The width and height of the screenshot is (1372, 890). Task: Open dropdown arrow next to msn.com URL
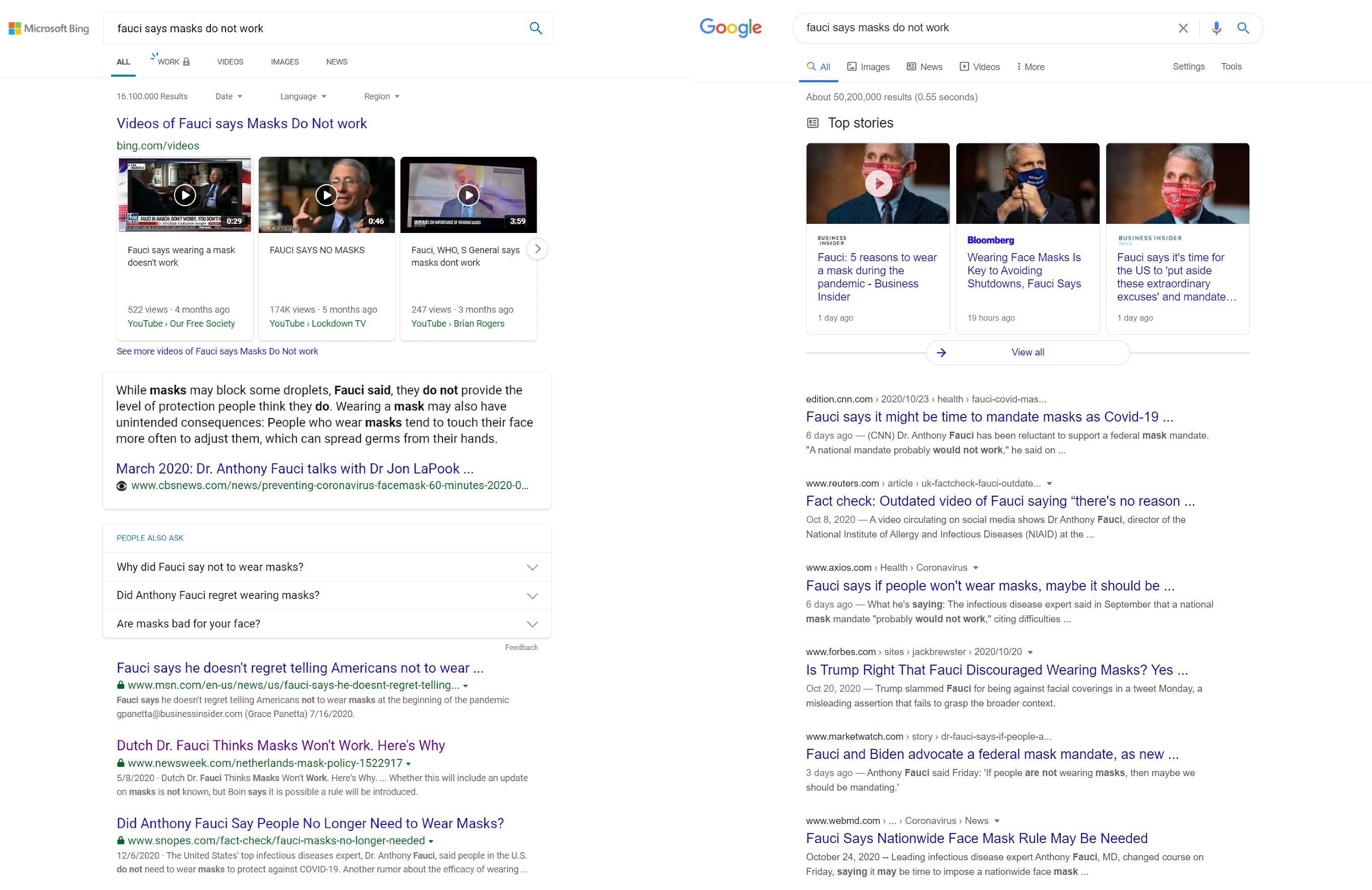[465, 686]
